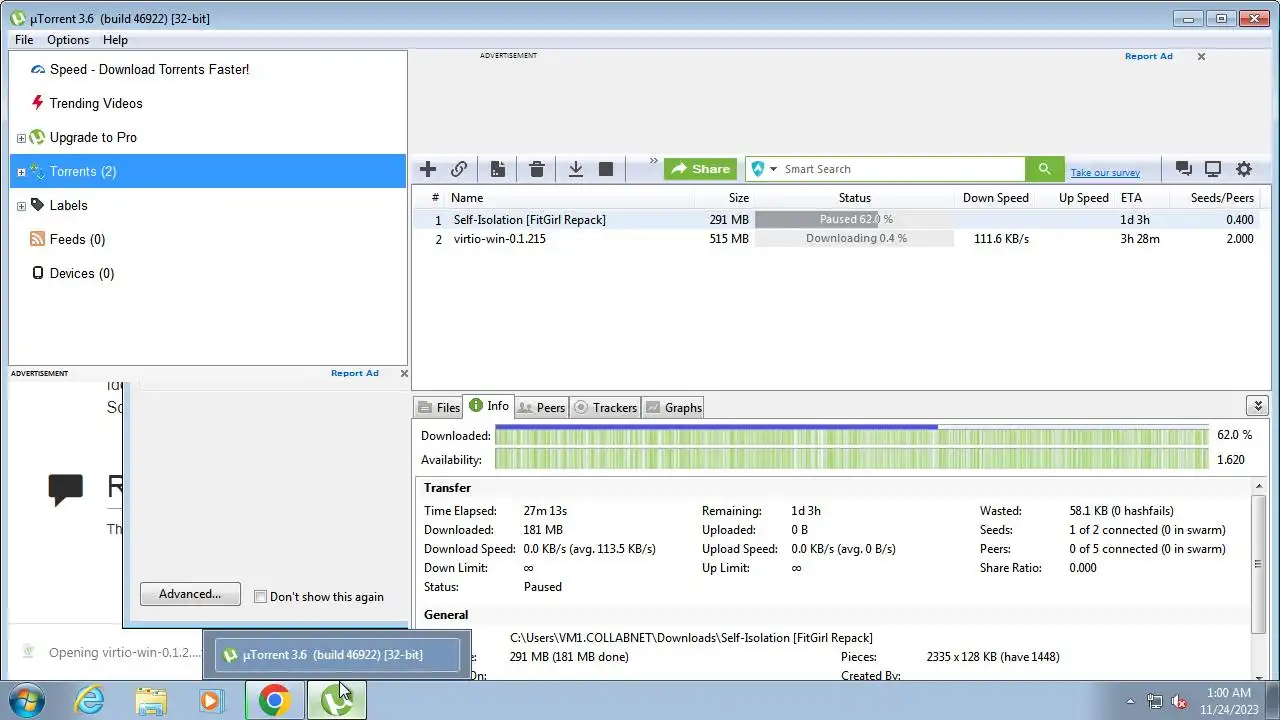
Task: Open Preferences via the gear icon
Action: pos(1244,169)
